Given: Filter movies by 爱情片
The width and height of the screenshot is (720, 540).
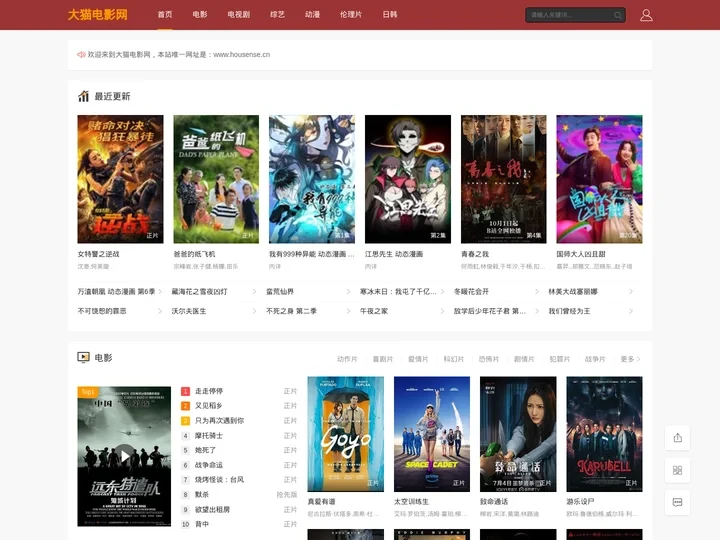Looking at the screenshot, I should pos(418,359).
